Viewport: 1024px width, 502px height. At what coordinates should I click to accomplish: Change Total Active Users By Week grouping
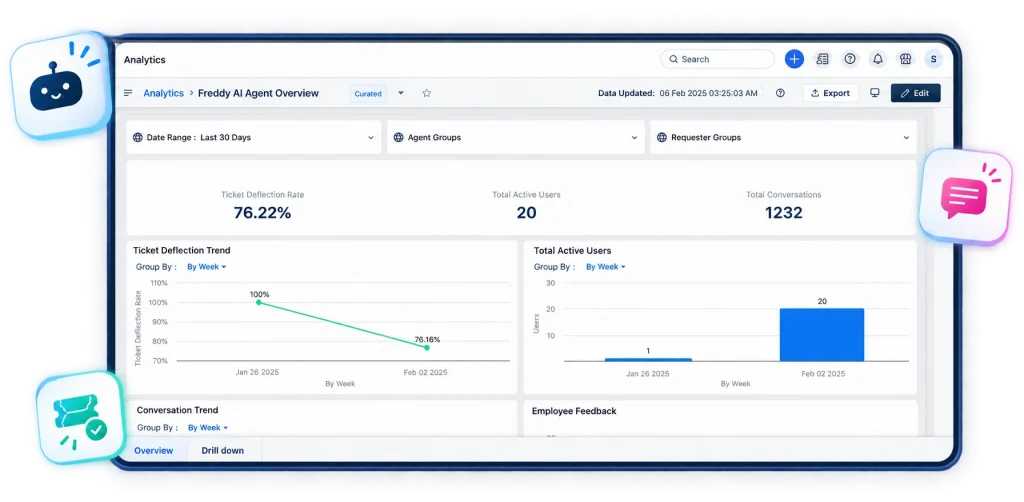[605, 267]
